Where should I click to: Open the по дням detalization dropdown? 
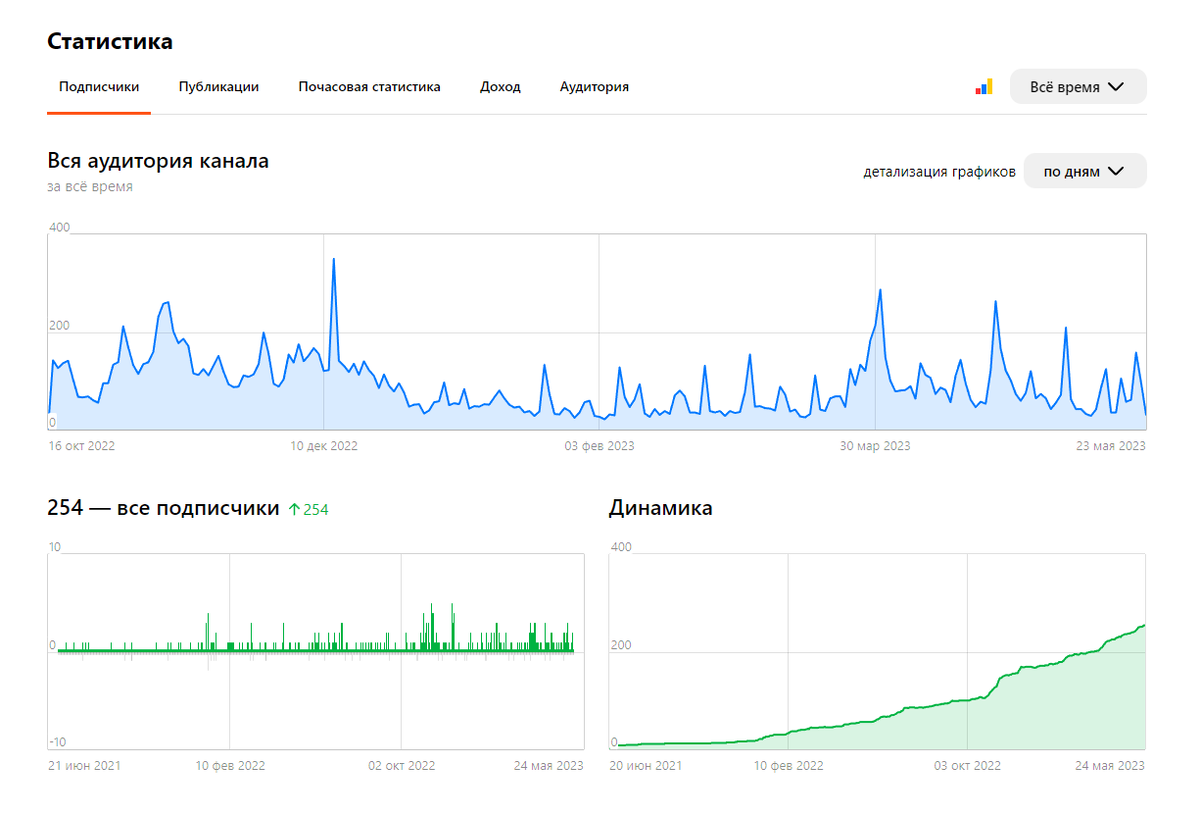1085,171
